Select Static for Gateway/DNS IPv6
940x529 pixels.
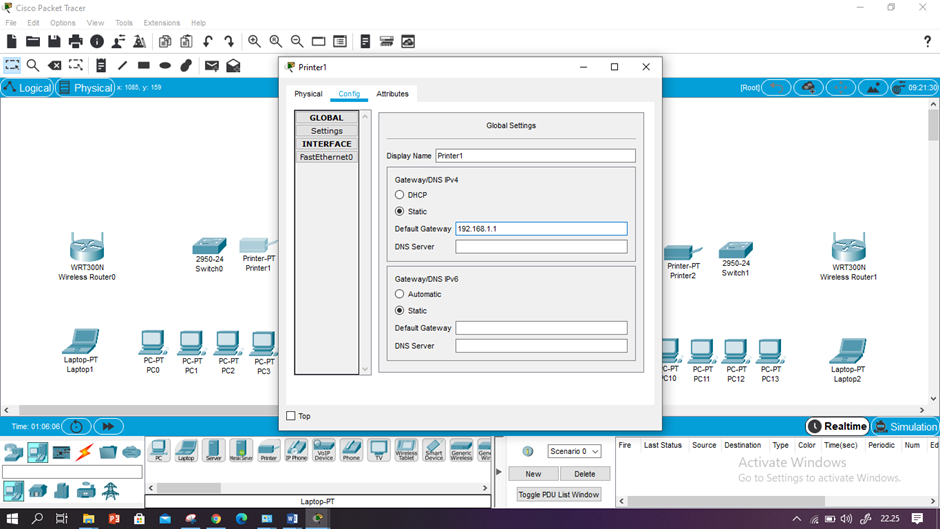(399, 311)
